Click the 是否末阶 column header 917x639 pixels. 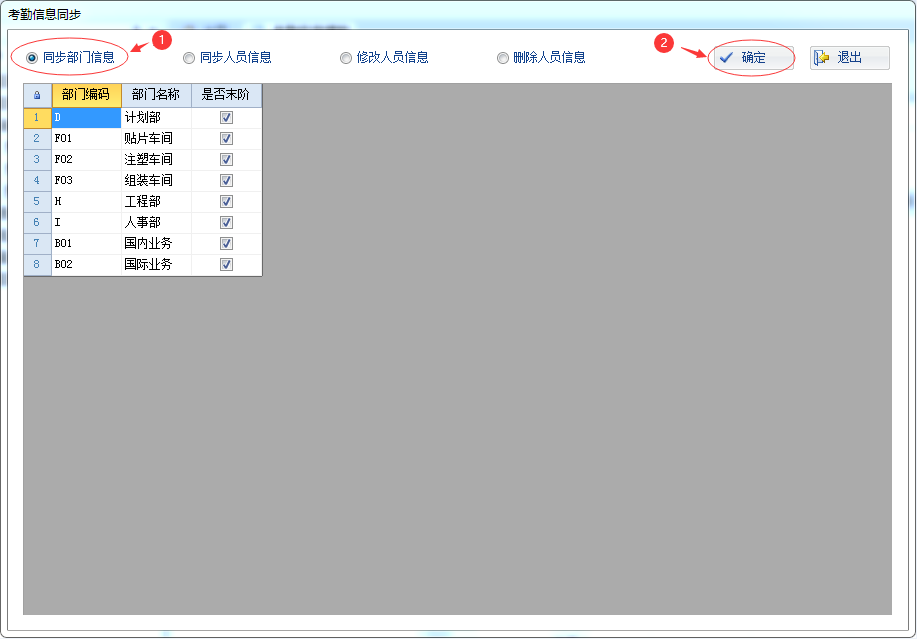click(226, 95)
